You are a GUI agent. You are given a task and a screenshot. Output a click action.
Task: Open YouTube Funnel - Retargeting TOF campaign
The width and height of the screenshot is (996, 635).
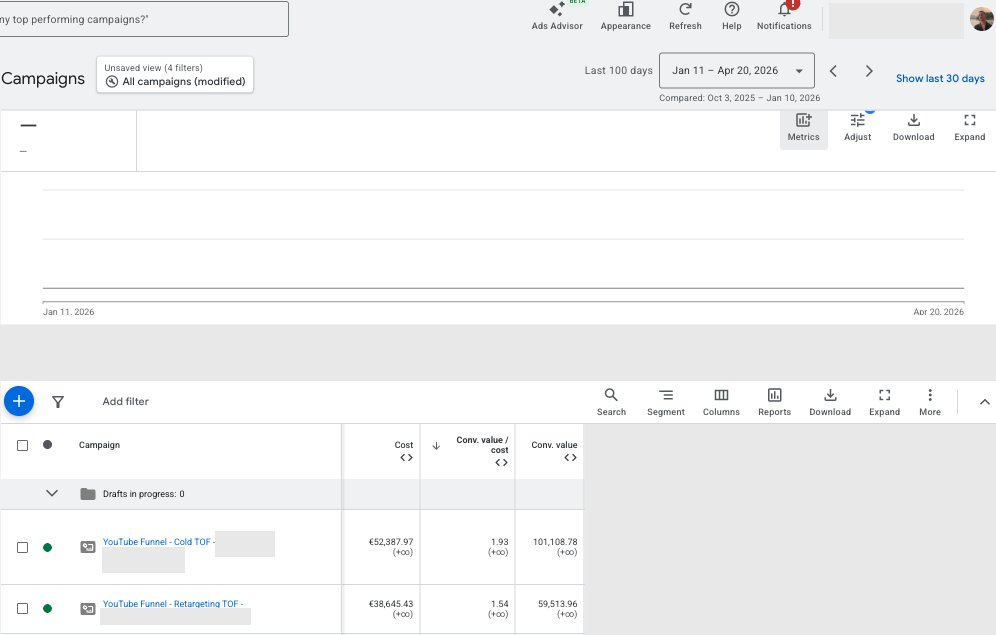(173, 604)
